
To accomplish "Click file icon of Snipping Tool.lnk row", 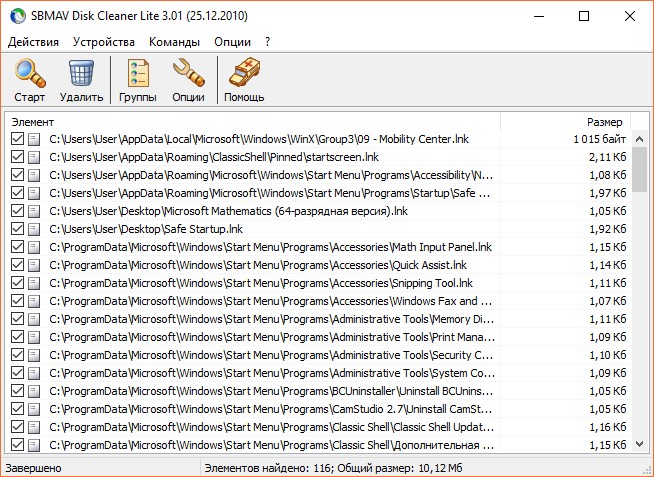I will [34, 283].
